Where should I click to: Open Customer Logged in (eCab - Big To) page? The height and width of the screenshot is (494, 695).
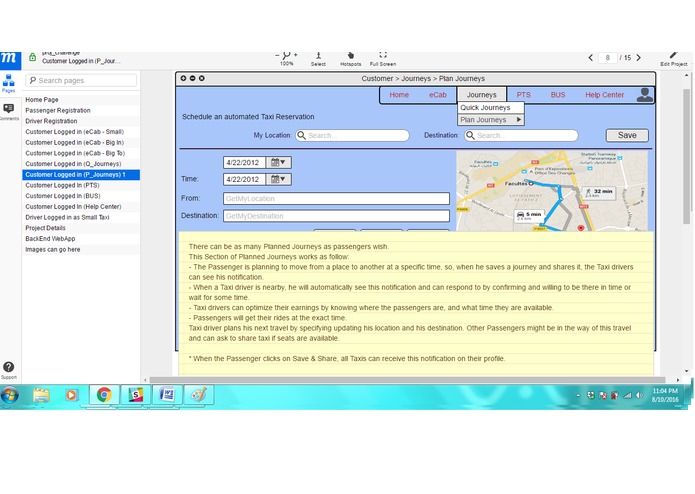point(81,153)
